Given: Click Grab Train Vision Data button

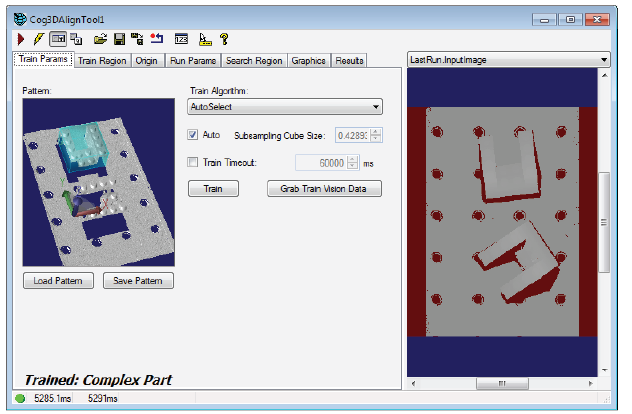Looking at the screenshot, I should tap(324, 189).
